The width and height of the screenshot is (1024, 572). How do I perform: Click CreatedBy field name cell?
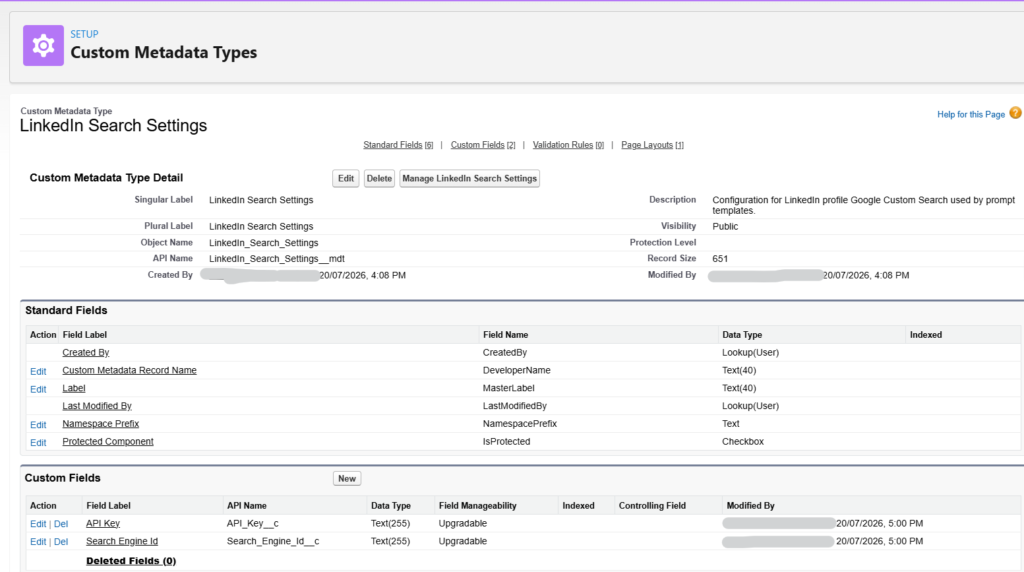pos(505,353)
